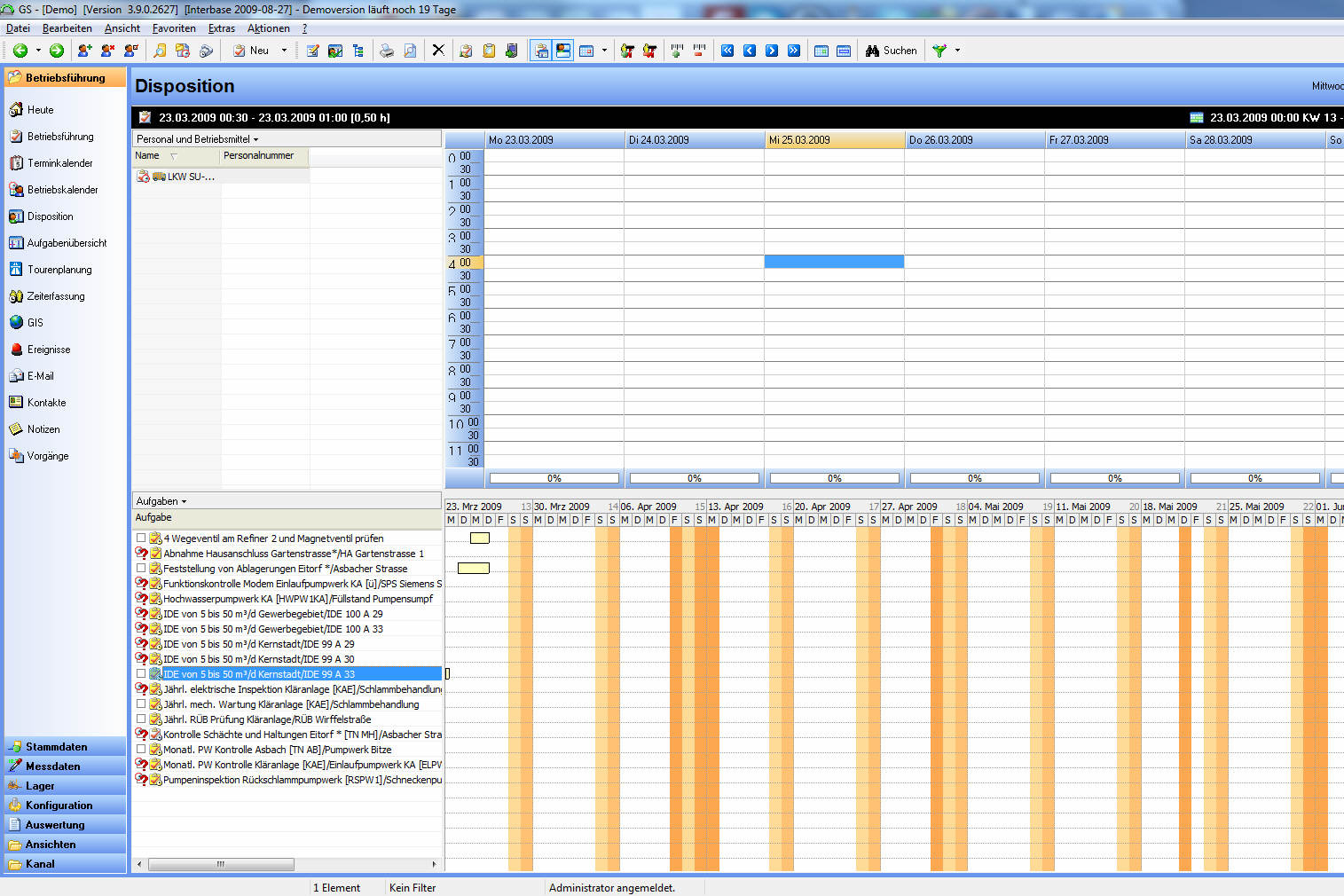
Task: Open Tourenplanung in the sidebar
Action: [59, 270]
